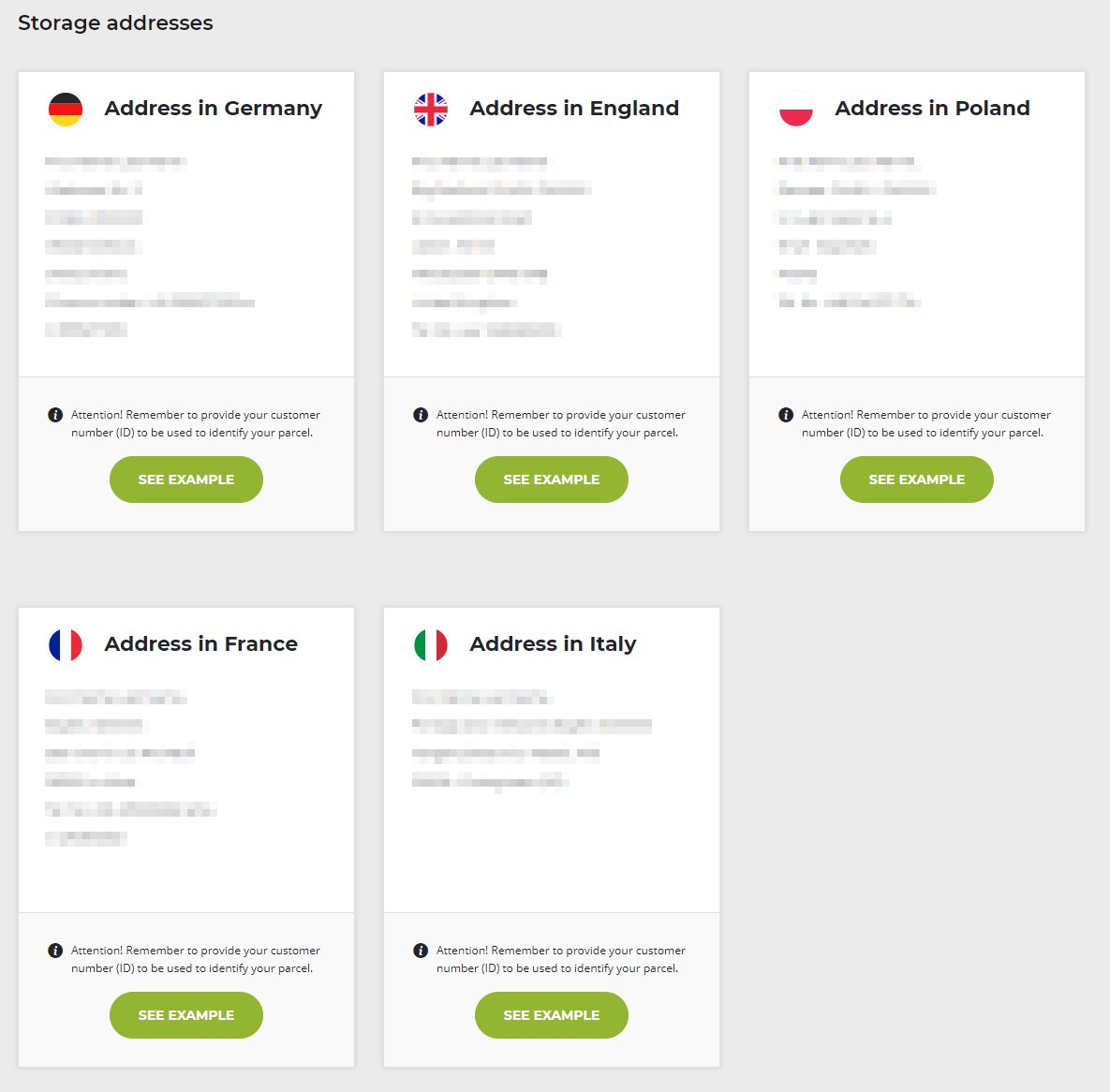Click the "Storage addresses" page title
The height and width of the screenshot is (1092, 1110).
(115, 23)
